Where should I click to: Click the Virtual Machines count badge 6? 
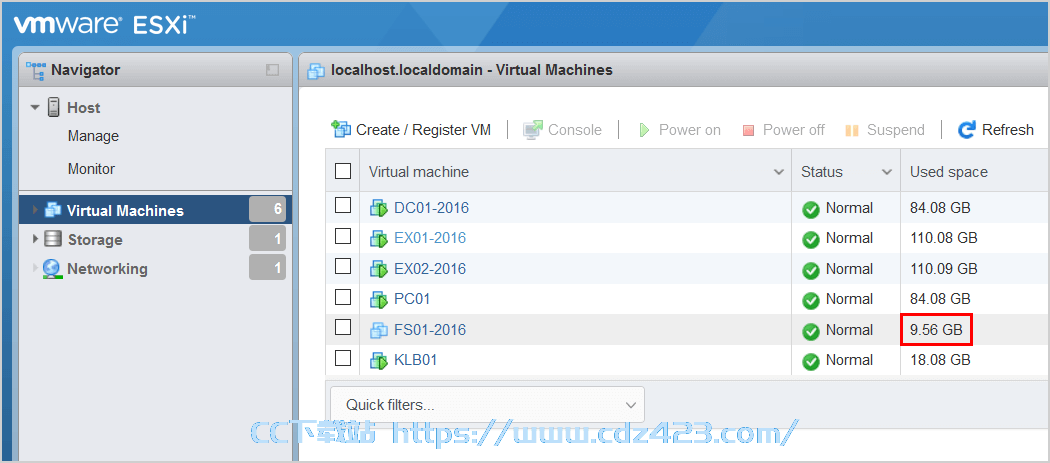pyautogui.click(x=268, y=209)
